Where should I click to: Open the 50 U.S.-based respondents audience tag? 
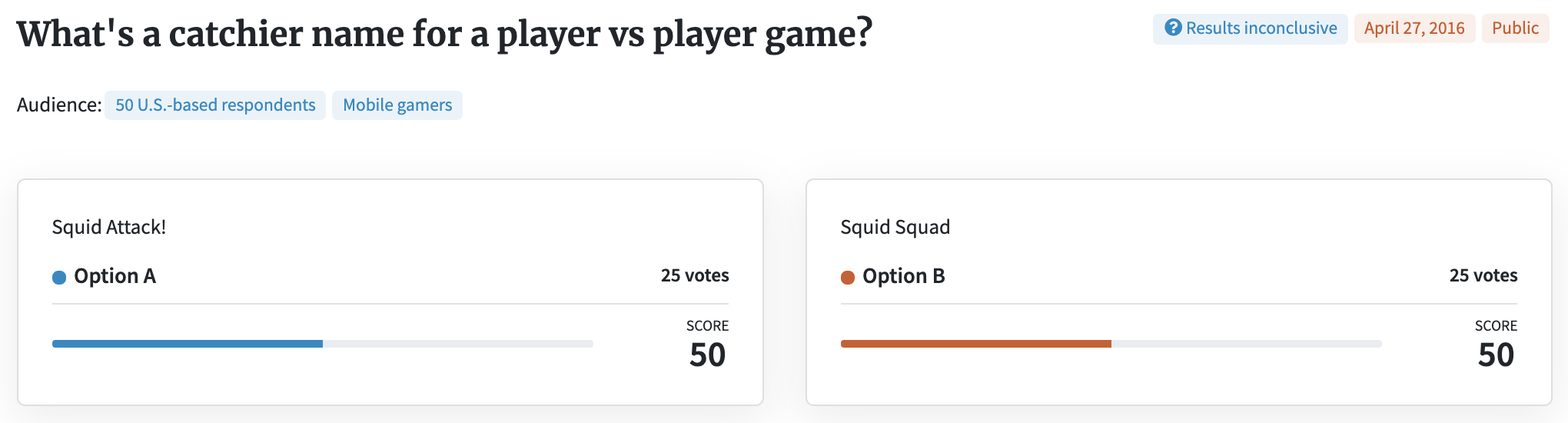coord(215,105)
